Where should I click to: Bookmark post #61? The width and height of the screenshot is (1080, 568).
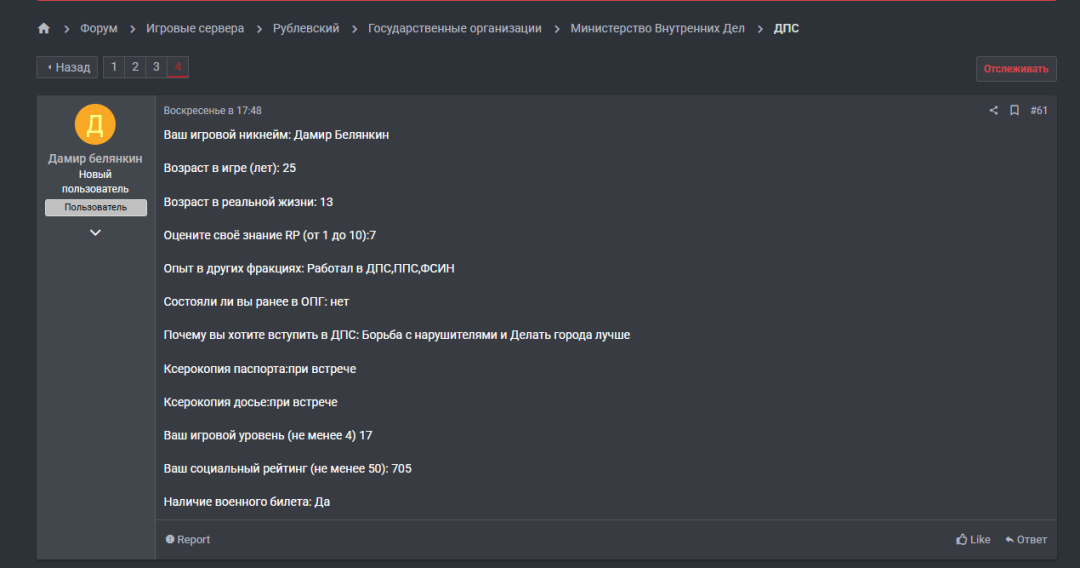click(x=1014, y=111)
